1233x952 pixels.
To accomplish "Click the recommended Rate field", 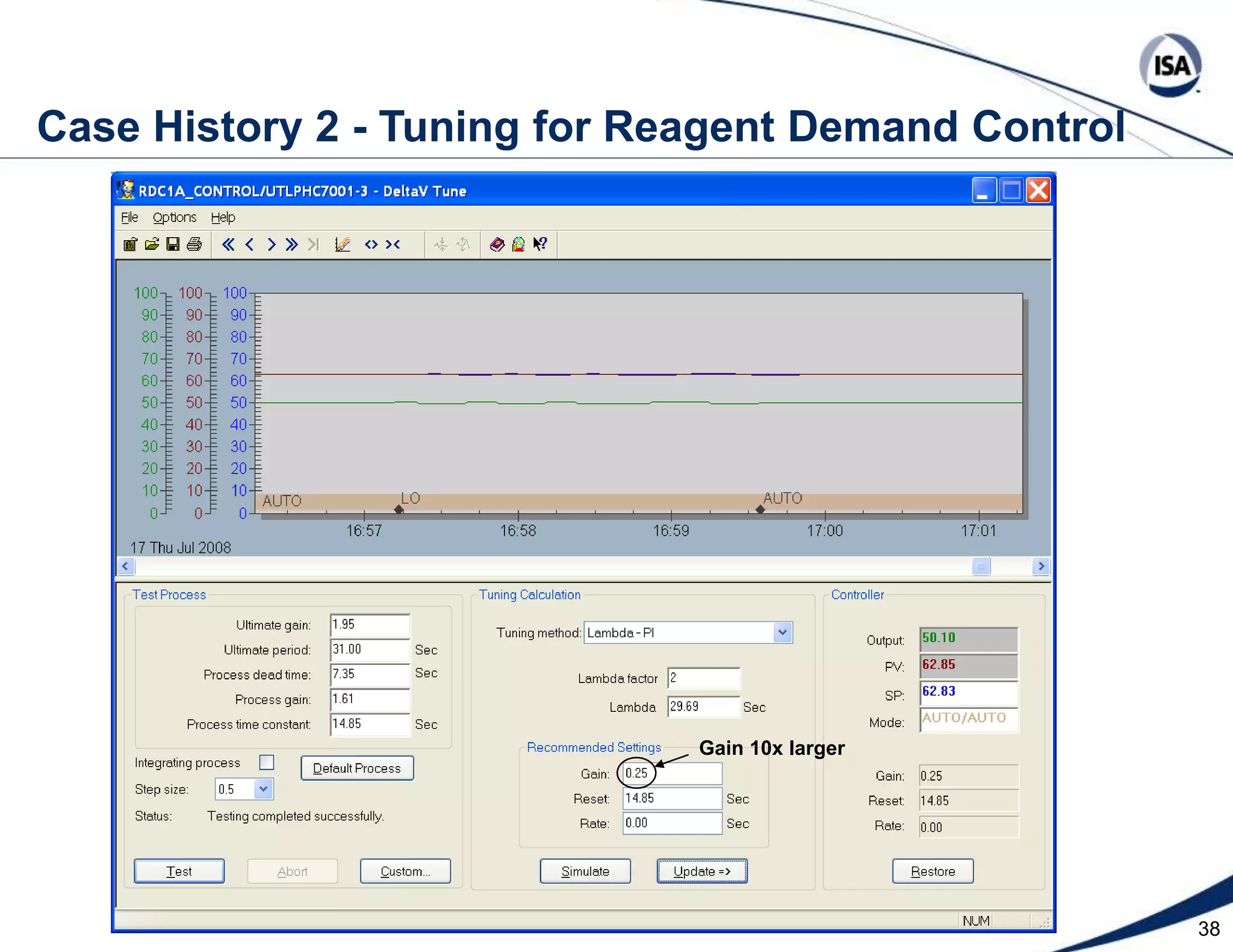I will tap(672, 823).
